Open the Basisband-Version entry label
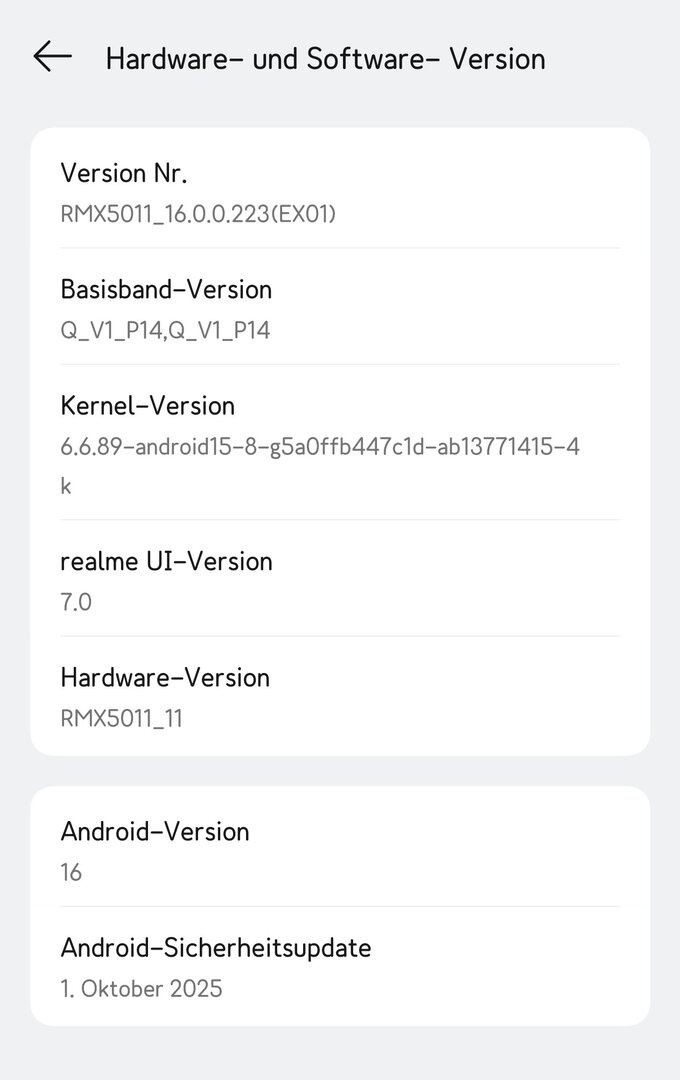The height and width of the screenshot is (1080, 680). click(166, 289)
